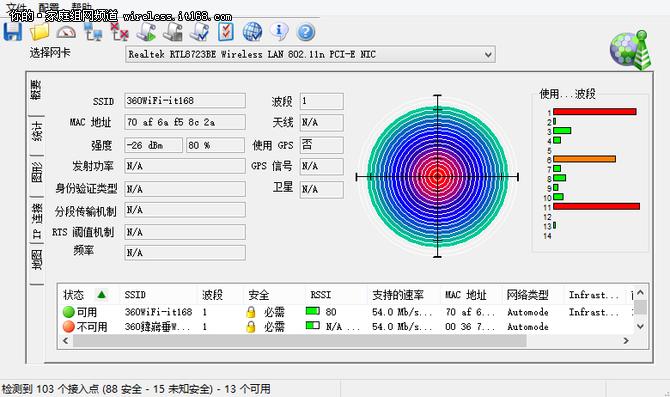
Task: Sort list by SSID column header
Action: (158, 295)
